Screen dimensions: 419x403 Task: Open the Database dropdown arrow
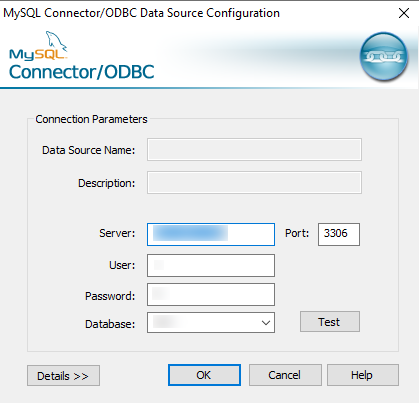pos(266,323)
